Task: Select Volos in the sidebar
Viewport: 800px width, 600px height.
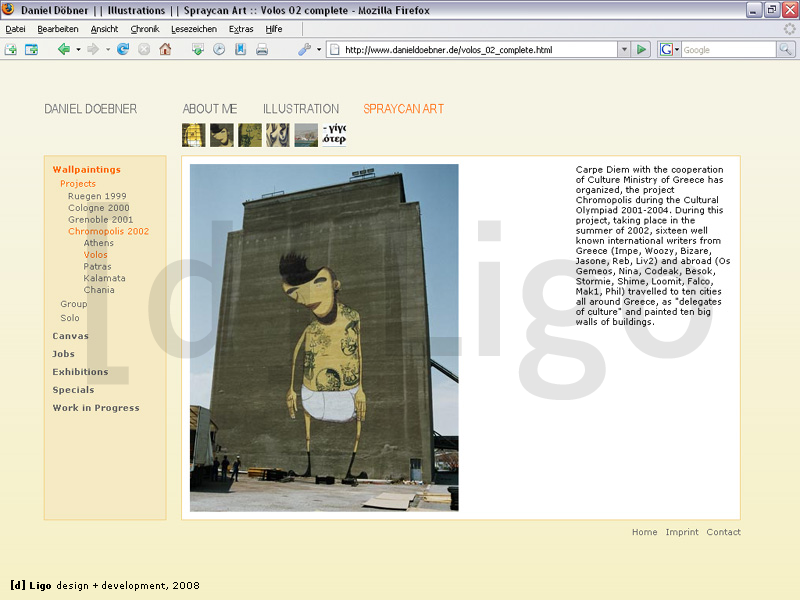Action: [95, 255]
